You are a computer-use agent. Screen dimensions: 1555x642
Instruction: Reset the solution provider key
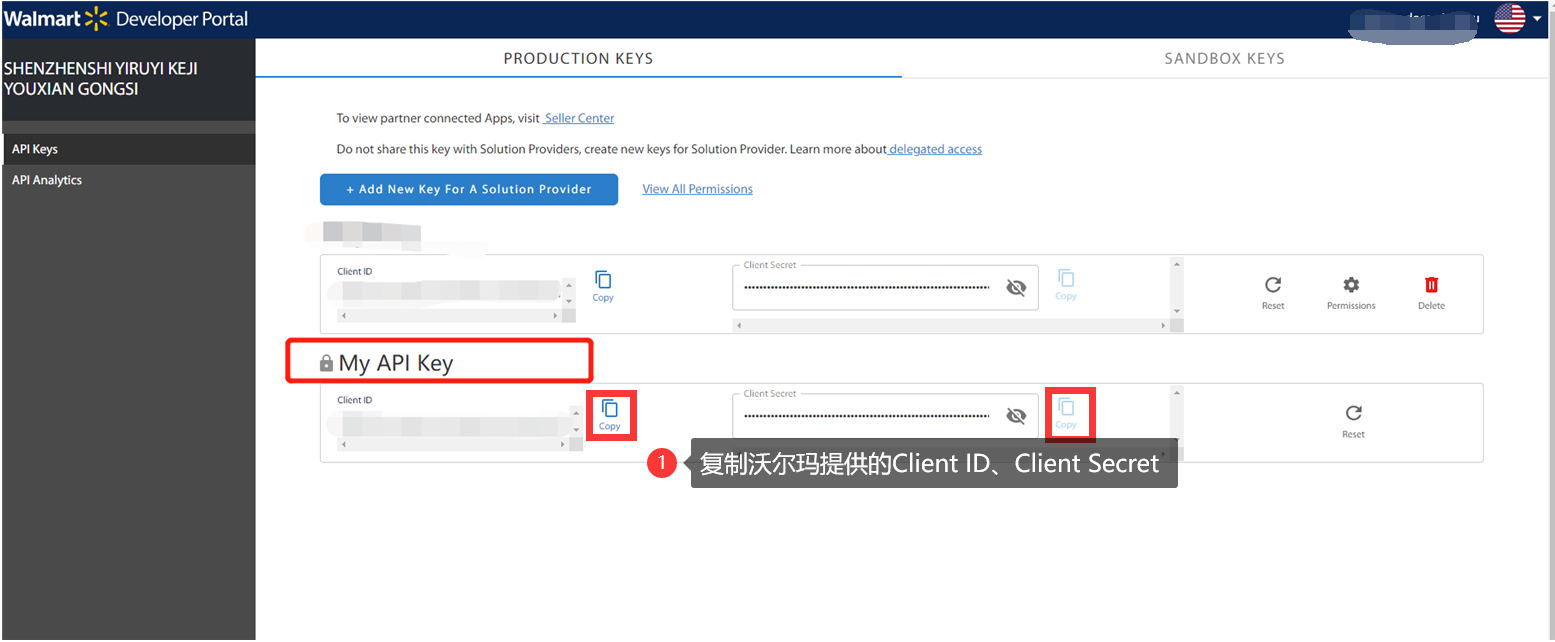pos(1273,293)
